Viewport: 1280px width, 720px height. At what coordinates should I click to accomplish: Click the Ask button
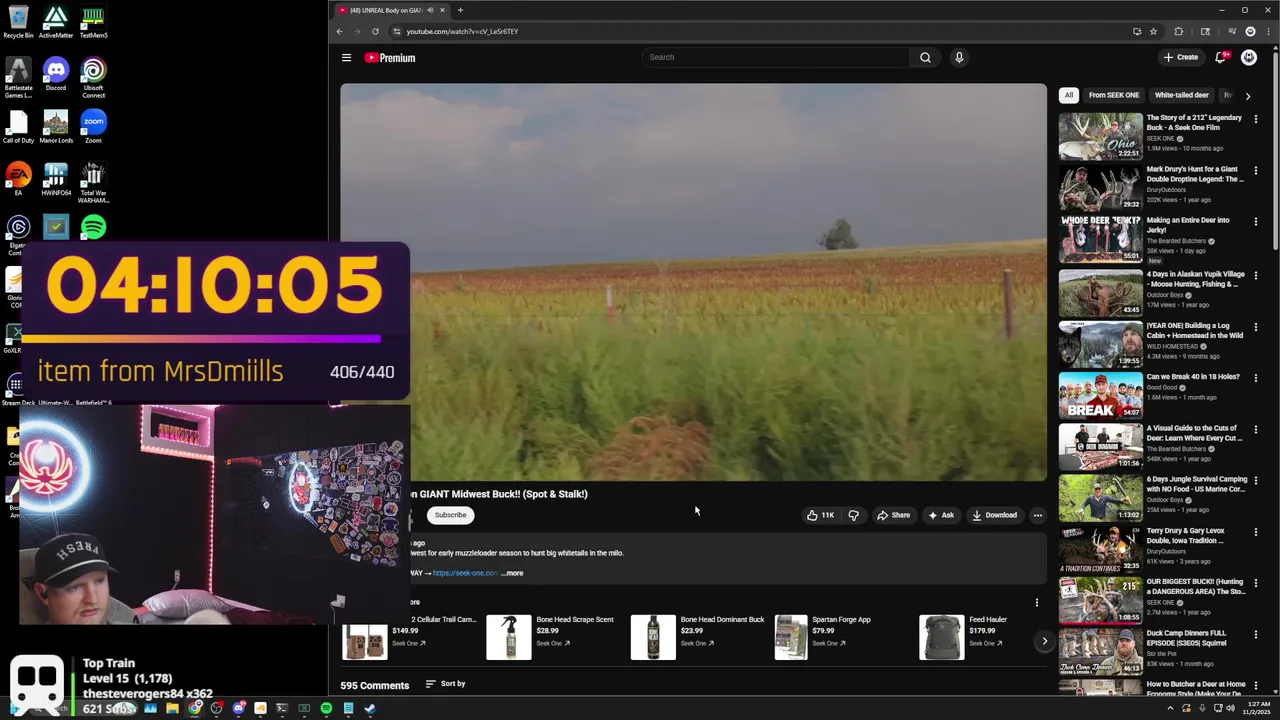pos(941,515)
